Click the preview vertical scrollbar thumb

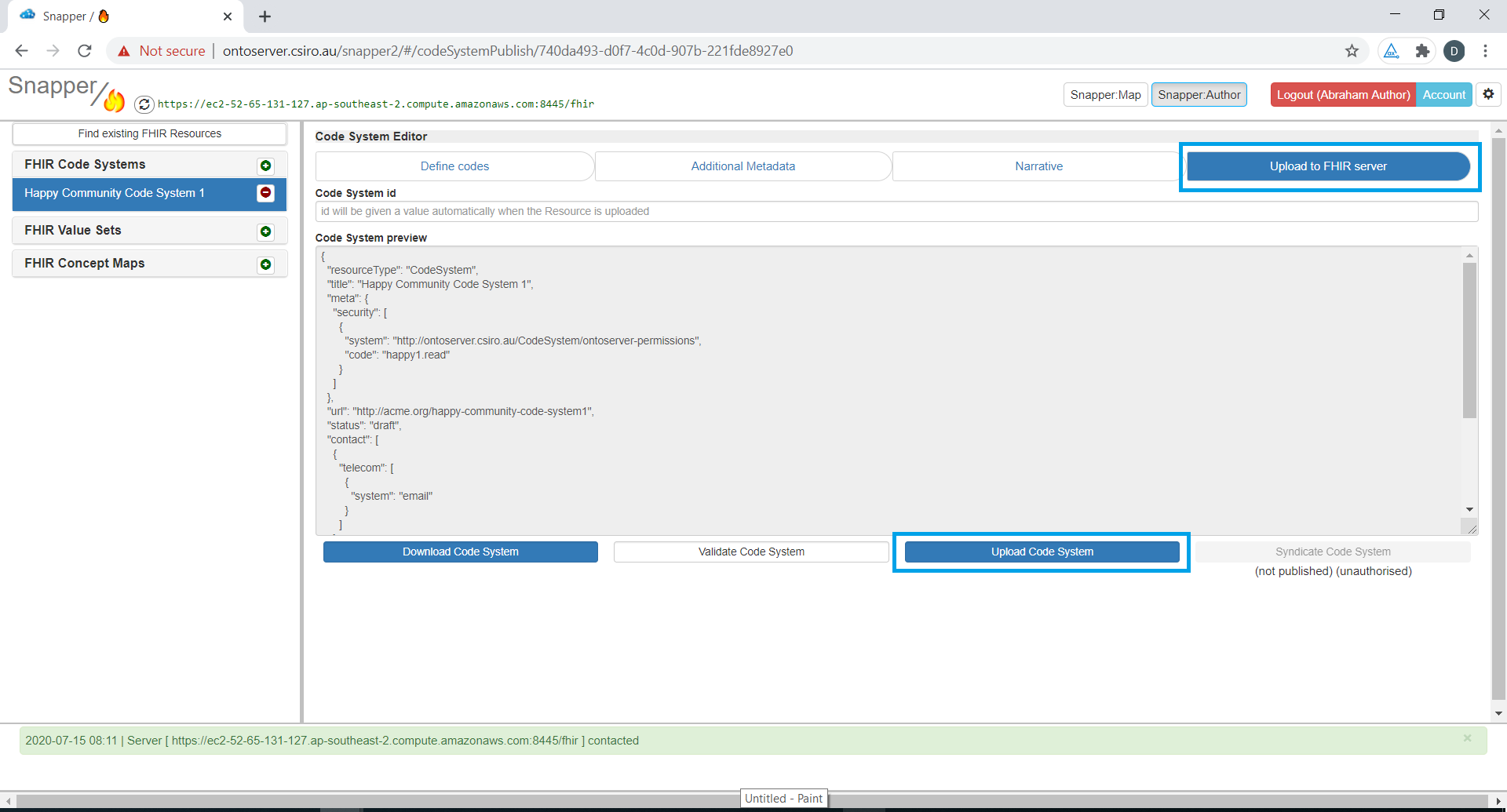click(x=1469, y=340)
